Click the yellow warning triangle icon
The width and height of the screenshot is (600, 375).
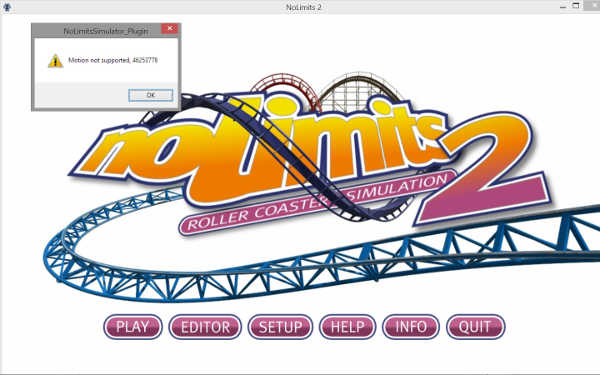tap(55, 61)
